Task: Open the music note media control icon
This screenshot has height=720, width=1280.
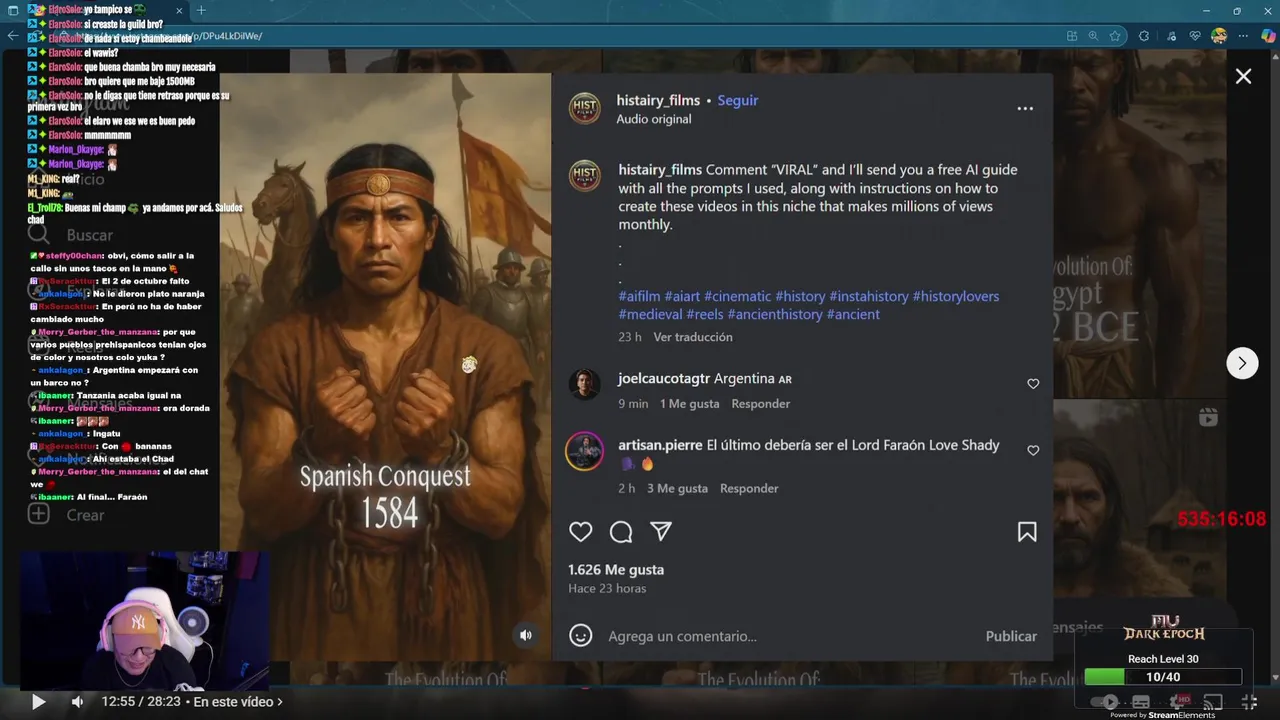Action: [x=1171, y=36]
